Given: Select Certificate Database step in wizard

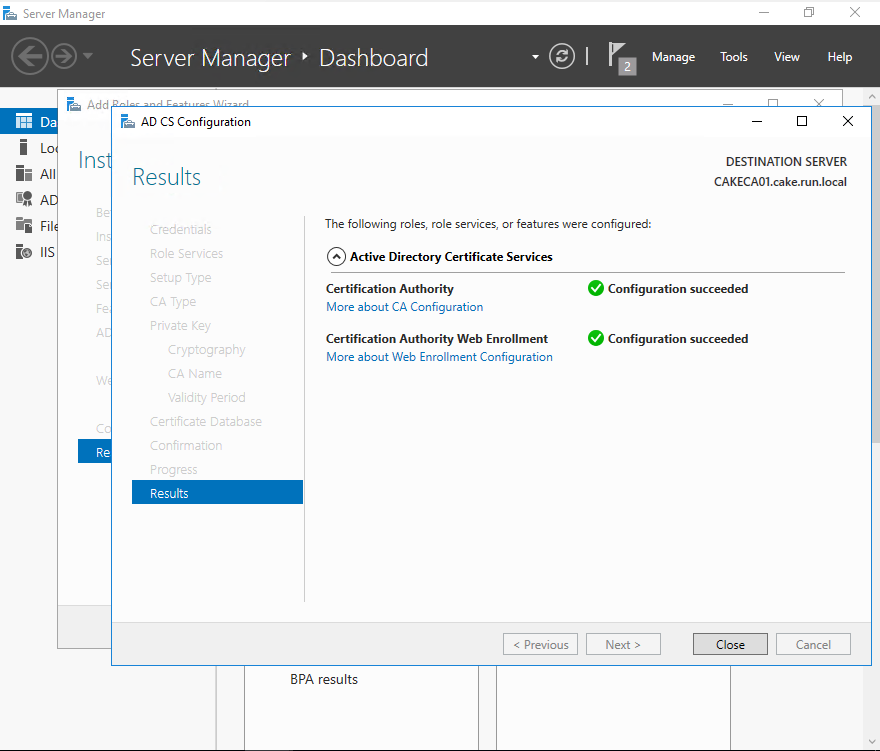Looking at the screenshot, I should [205, 422].
